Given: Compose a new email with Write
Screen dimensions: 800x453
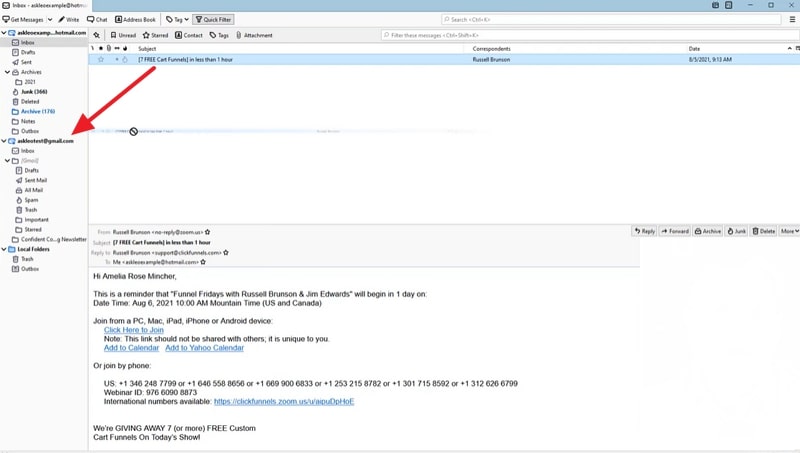Looking at the screenshot, I should pyautogui.click(x=68, y=19).
